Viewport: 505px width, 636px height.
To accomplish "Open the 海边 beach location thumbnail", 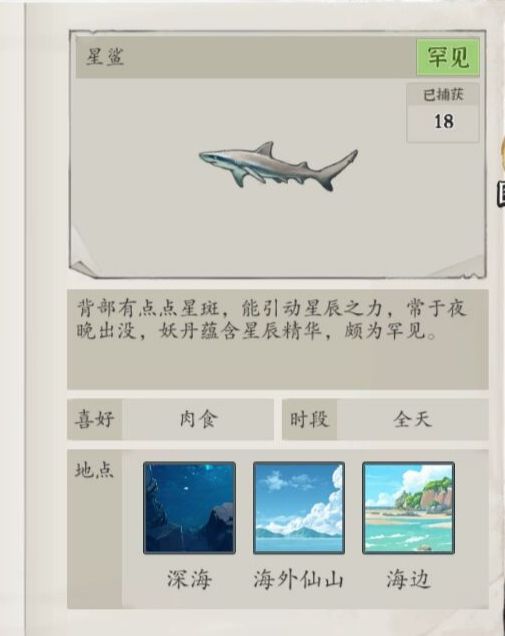I will click(408, 508).
